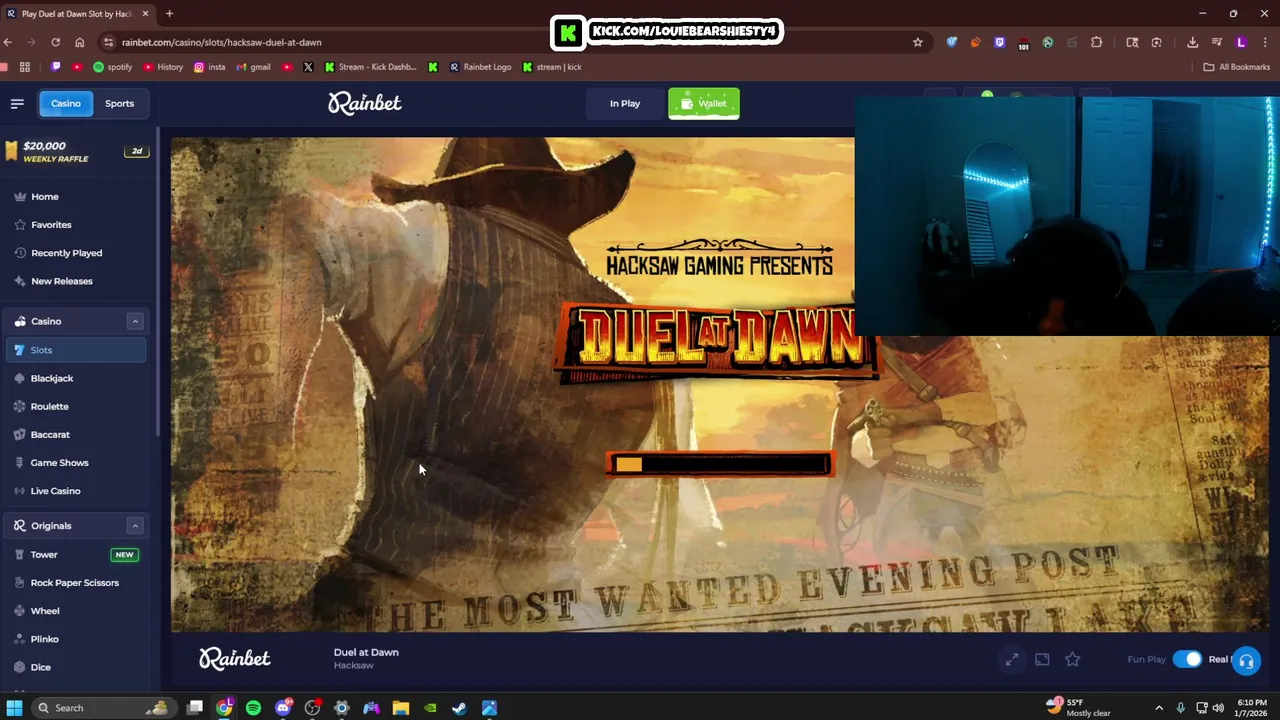Open Live Casino
Screen dimensions: 1280x720
[x=55, y=490]
